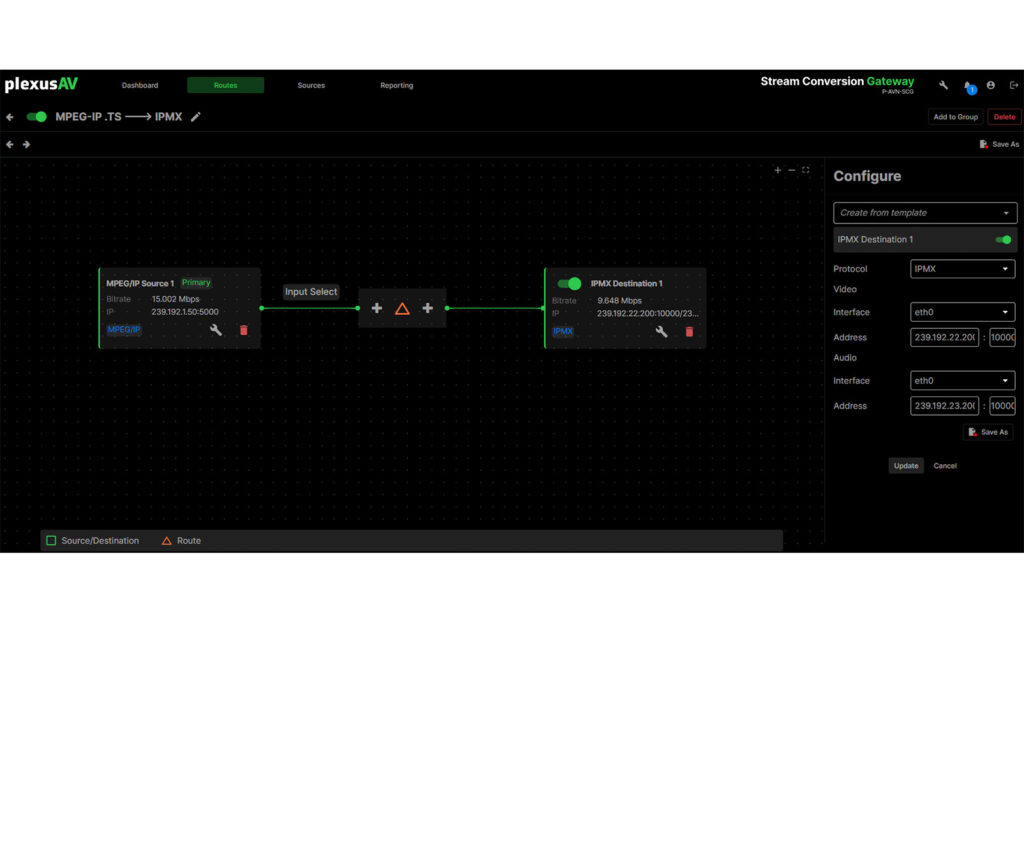Image resolution: width=1024 pixels, height=853 pixels.
Task: Delete IPMX Destination 1 with trash icon
Action: pyautogui.click(x=689, y=332)
